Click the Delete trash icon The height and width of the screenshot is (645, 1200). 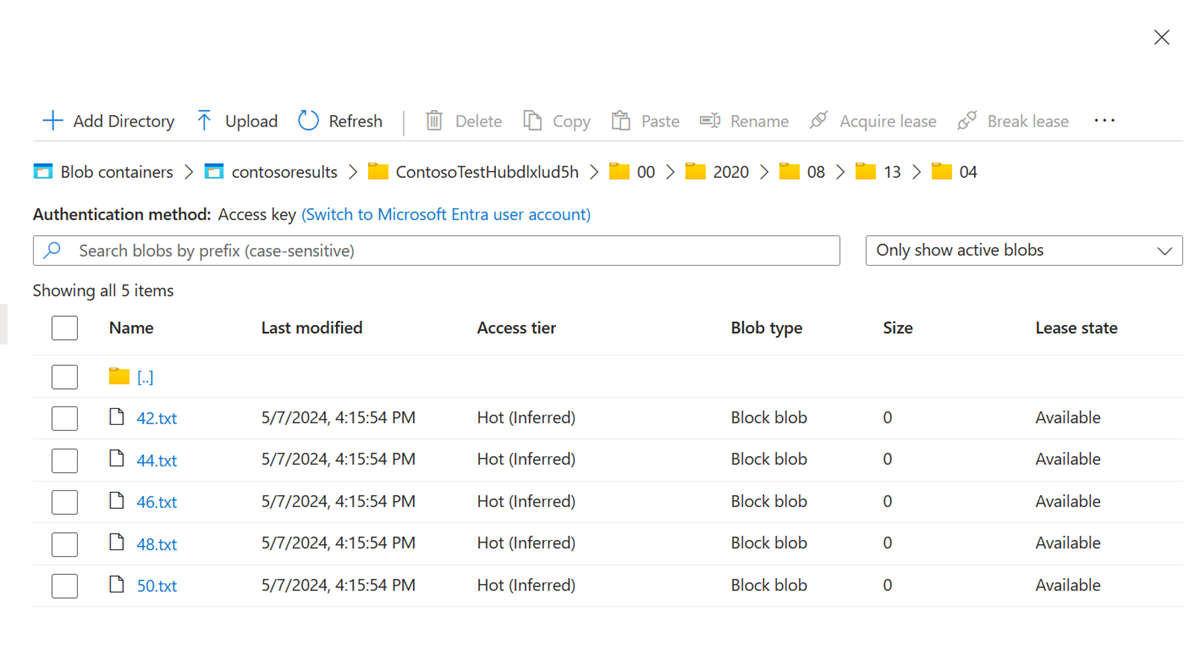click(434, 120)
